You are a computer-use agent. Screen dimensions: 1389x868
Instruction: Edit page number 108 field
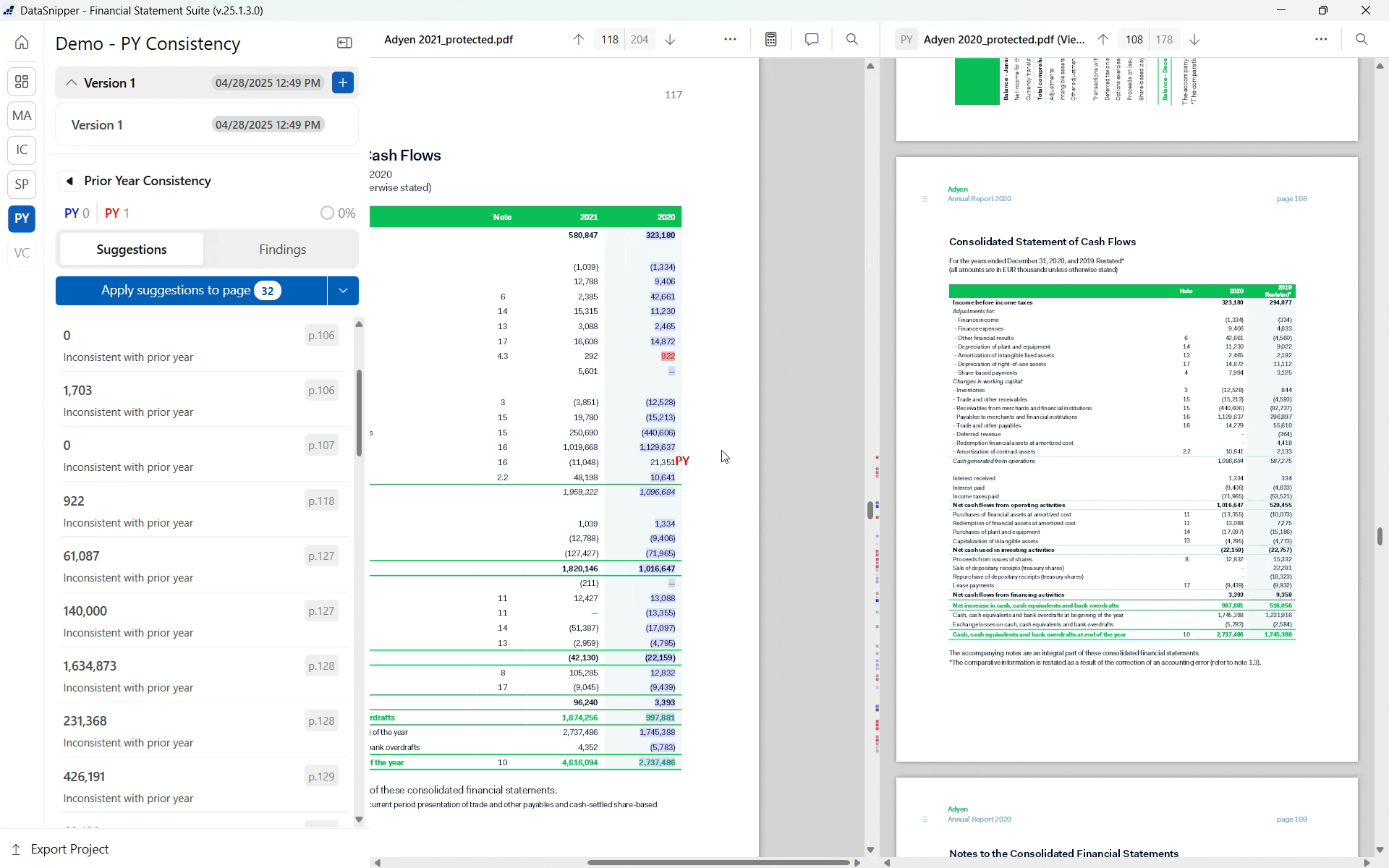[1134, 40]
